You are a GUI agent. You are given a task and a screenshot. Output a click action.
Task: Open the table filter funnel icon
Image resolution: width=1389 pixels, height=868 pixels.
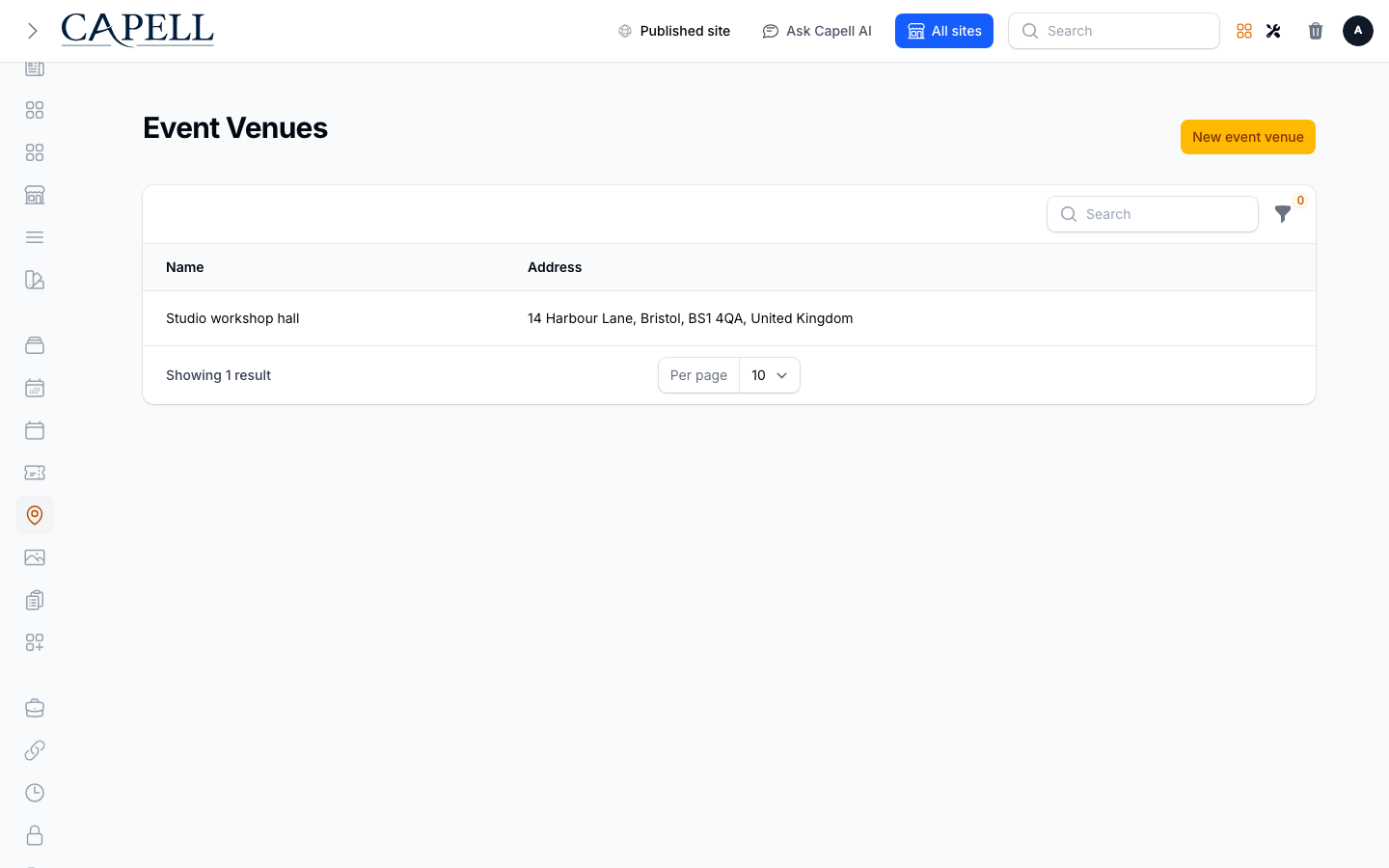pyautogui.click(x=1283, y=214)
